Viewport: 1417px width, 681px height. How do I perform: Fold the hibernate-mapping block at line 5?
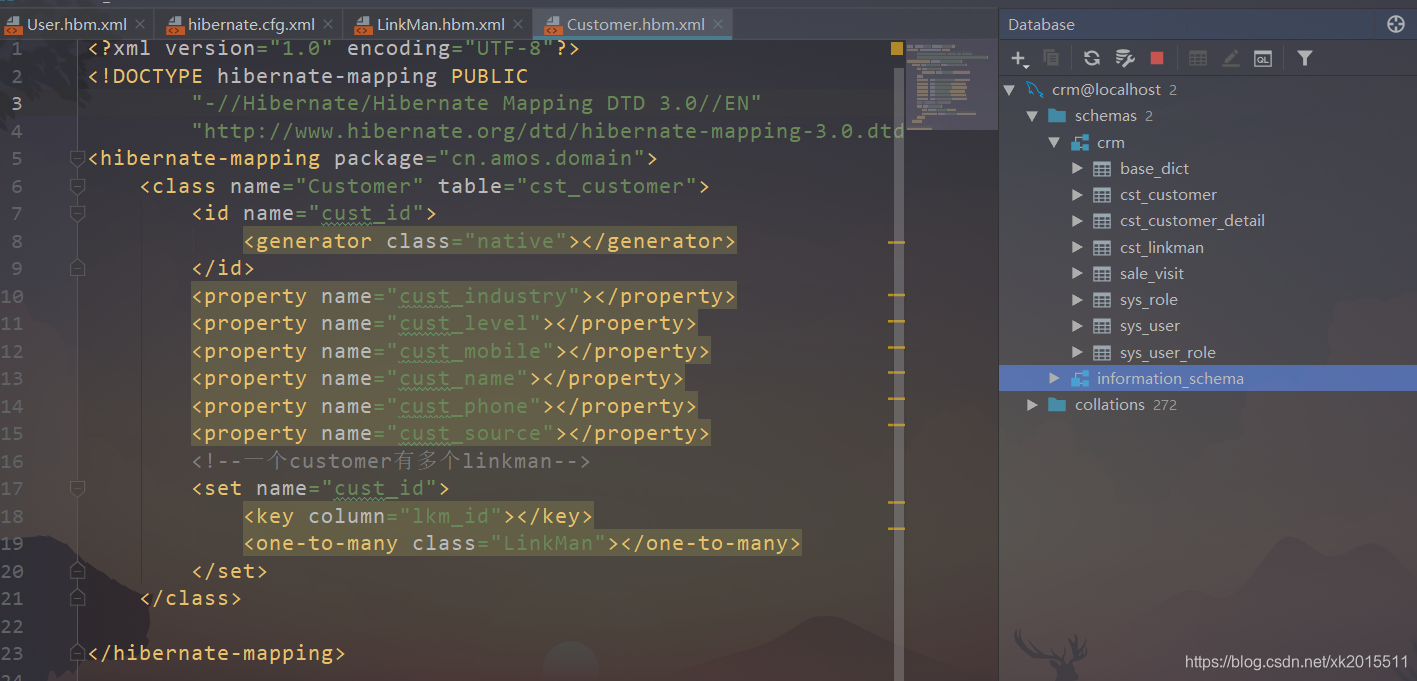pos(77,158)
